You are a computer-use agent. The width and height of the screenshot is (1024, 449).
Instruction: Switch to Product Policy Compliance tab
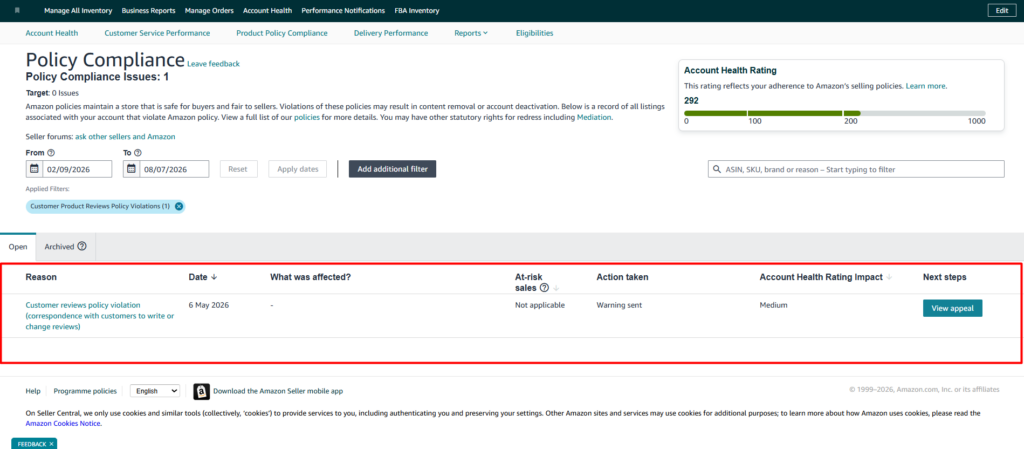282,33
